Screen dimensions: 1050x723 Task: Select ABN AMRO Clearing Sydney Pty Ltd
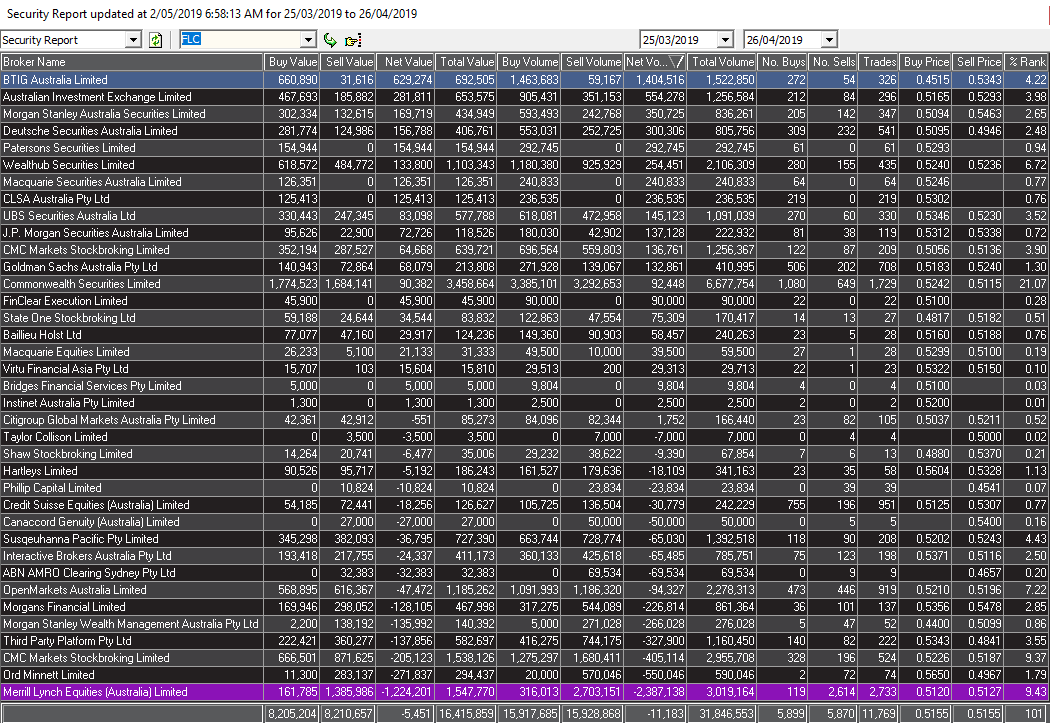click(524, 573)
